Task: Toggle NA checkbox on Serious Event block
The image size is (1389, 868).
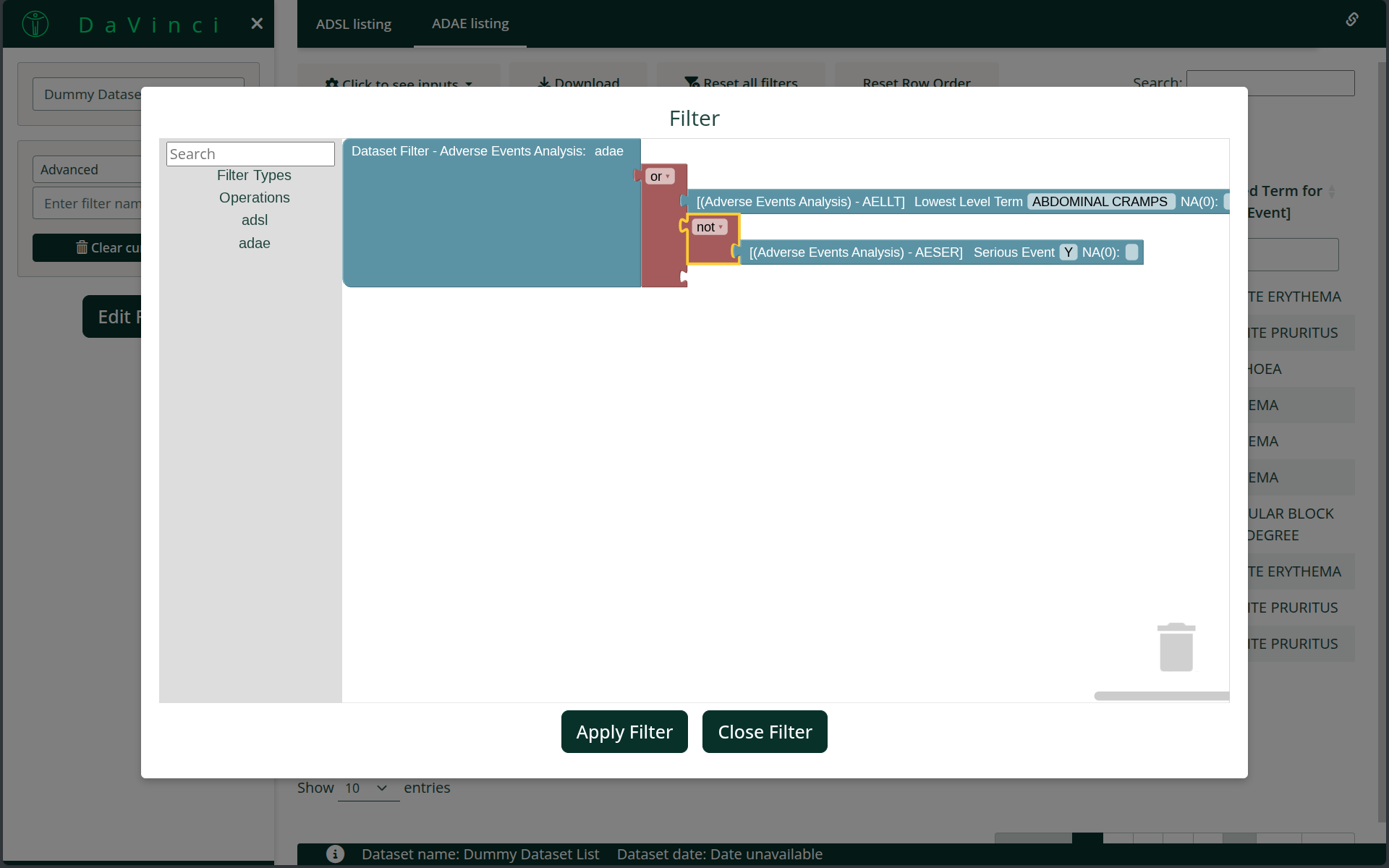Action: tap(1132, 252)
